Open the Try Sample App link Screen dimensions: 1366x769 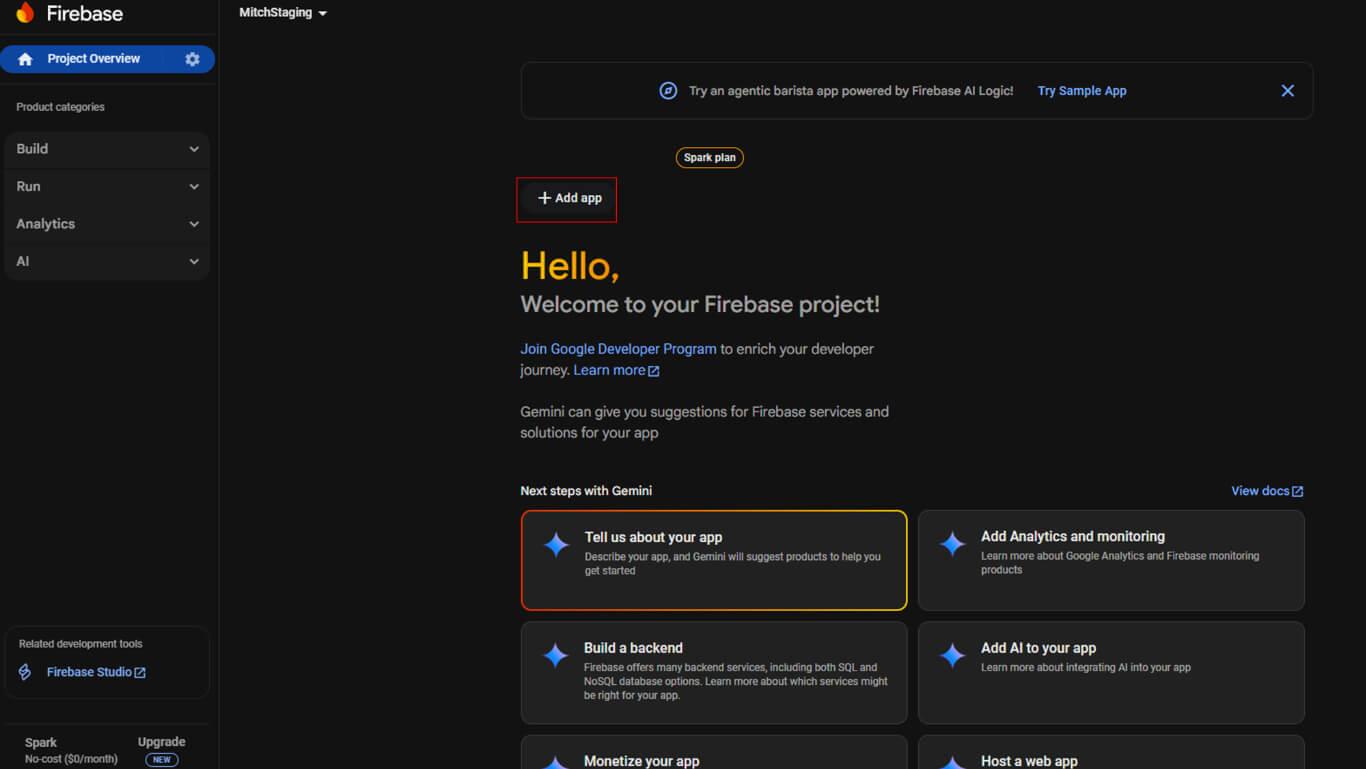click(x=1081, y=91)
